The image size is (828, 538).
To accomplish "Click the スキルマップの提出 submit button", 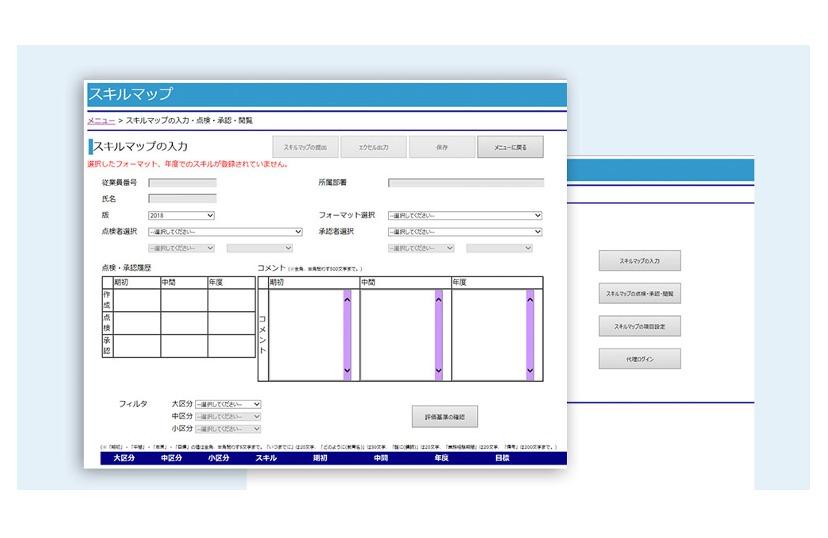I will (305, 148).
